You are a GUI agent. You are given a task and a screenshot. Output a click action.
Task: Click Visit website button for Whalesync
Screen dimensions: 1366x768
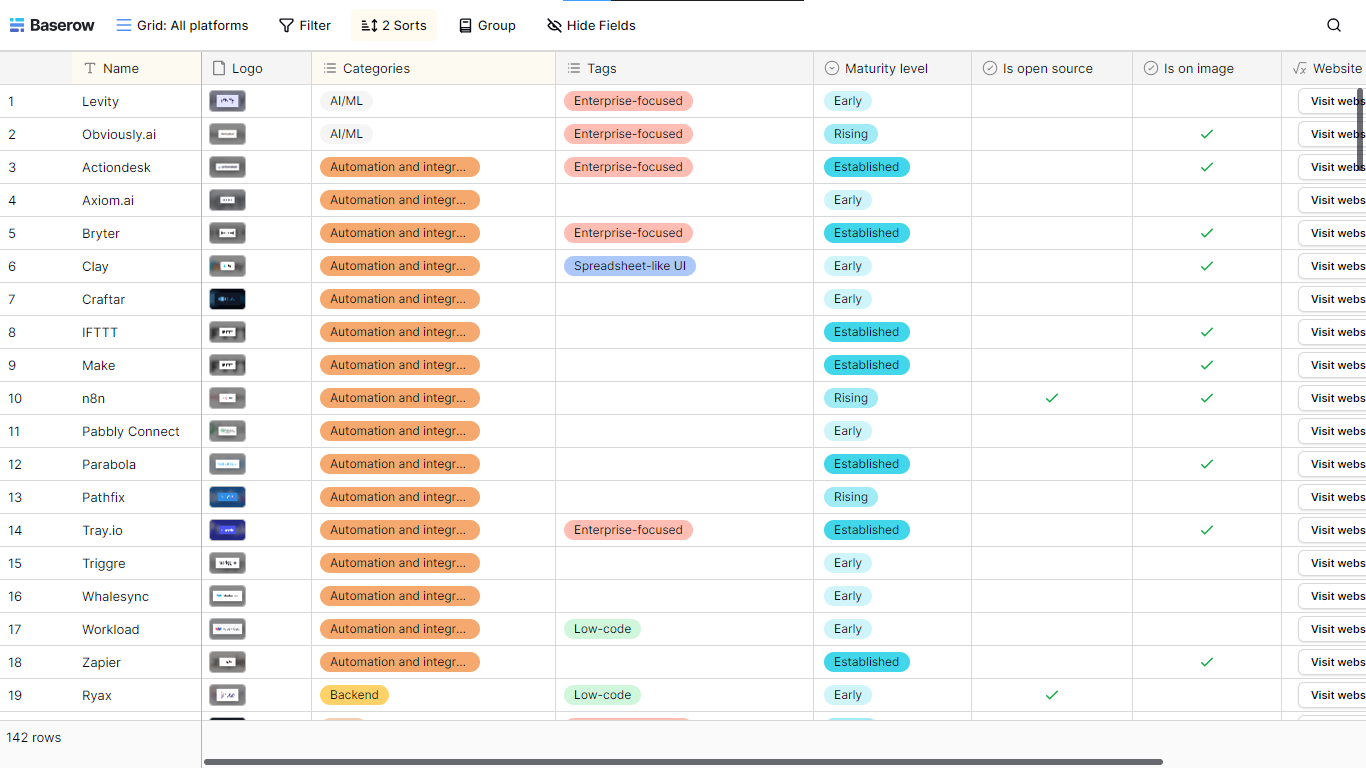[1332, 596]
